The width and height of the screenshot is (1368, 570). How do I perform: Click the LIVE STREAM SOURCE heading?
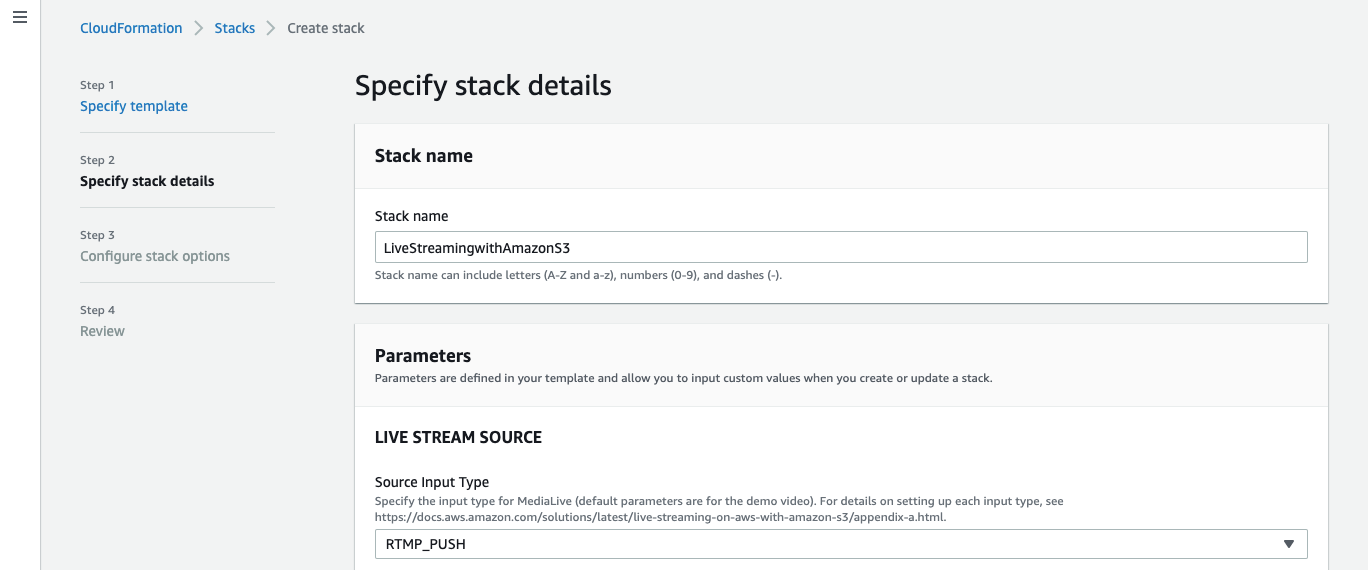coord(458,437)
